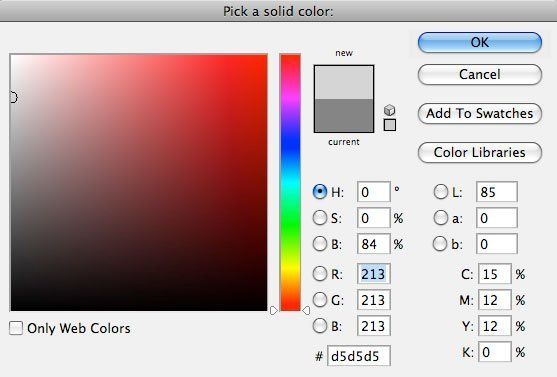Select the S saturation radio button
The height and width of the screenshot is (377, 557).
click(x=320, y=218)
